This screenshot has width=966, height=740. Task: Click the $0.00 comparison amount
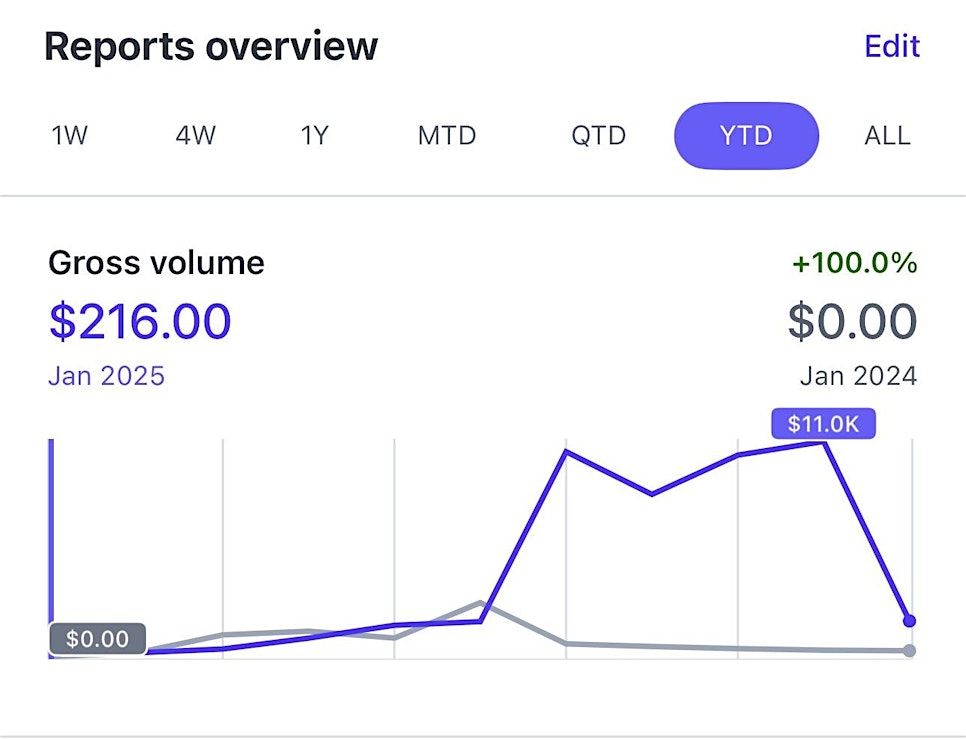pos(852,321)
